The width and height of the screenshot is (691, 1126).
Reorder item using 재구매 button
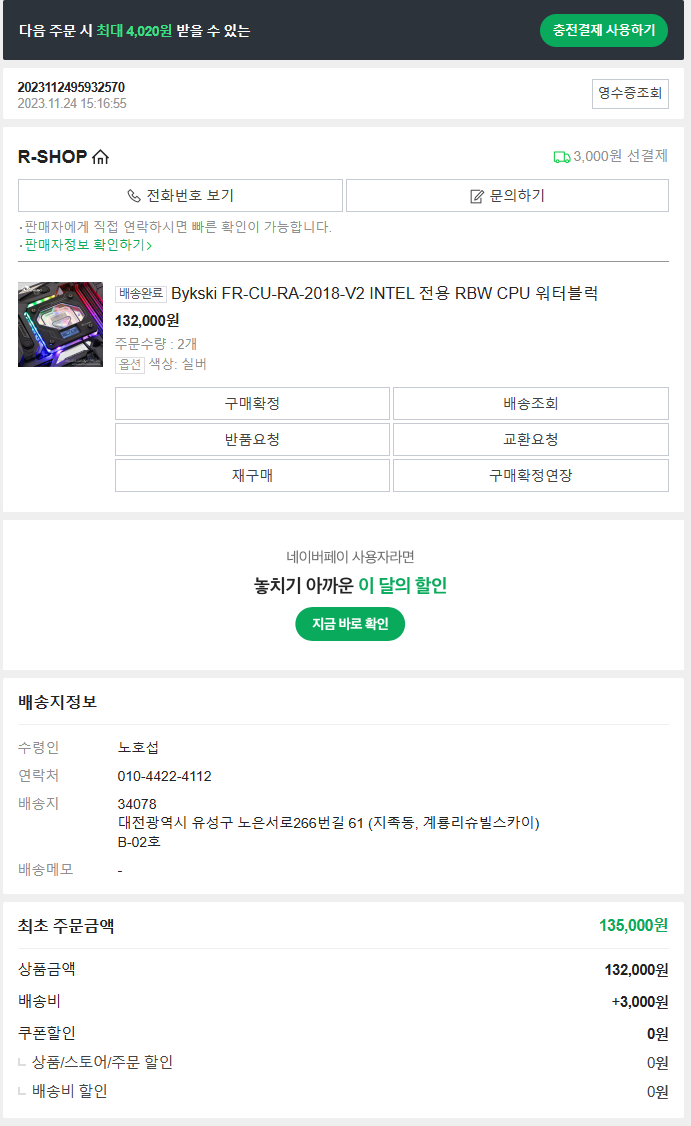tap(252, 476)
